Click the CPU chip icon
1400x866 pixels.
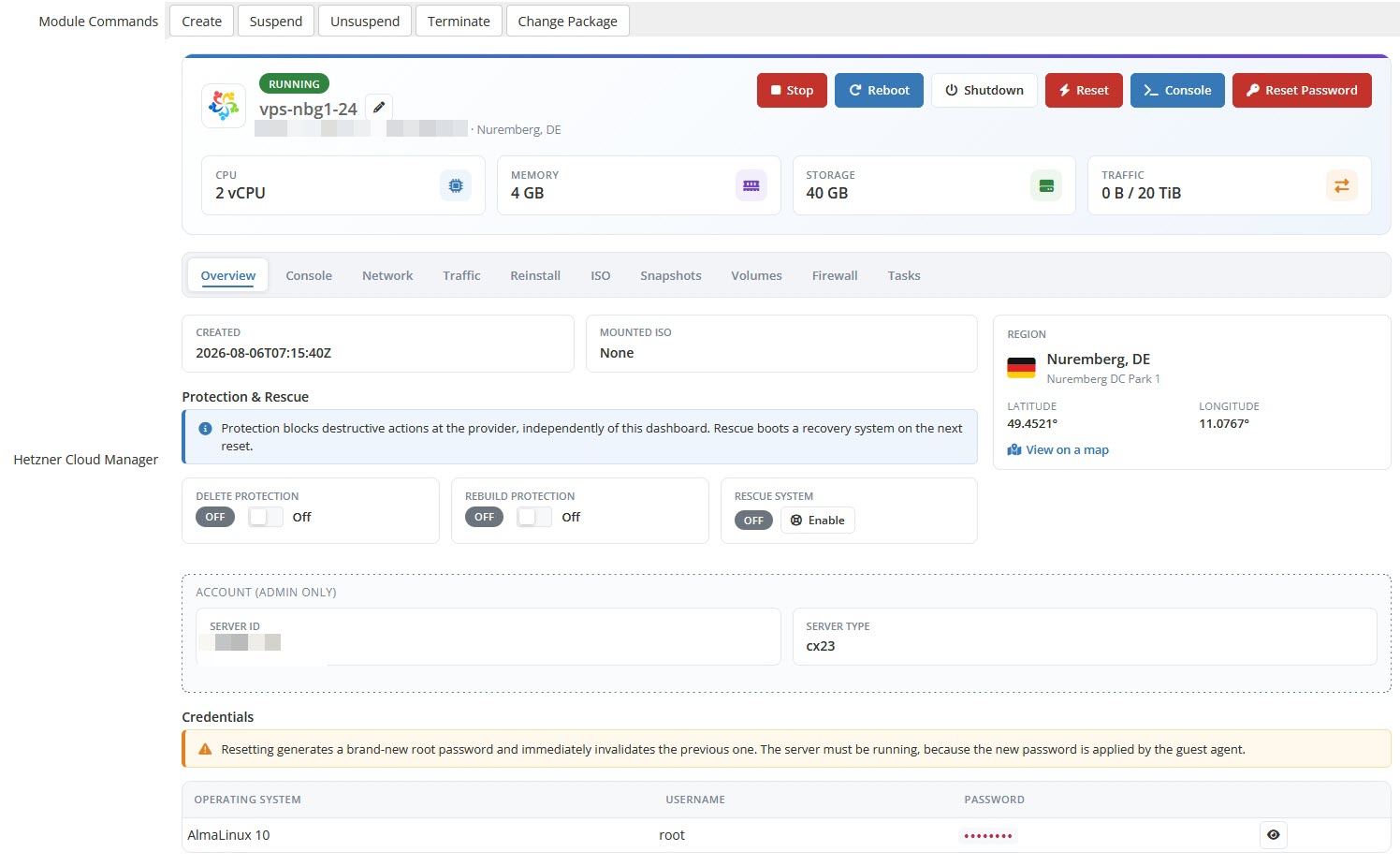[x=456, y=185]
